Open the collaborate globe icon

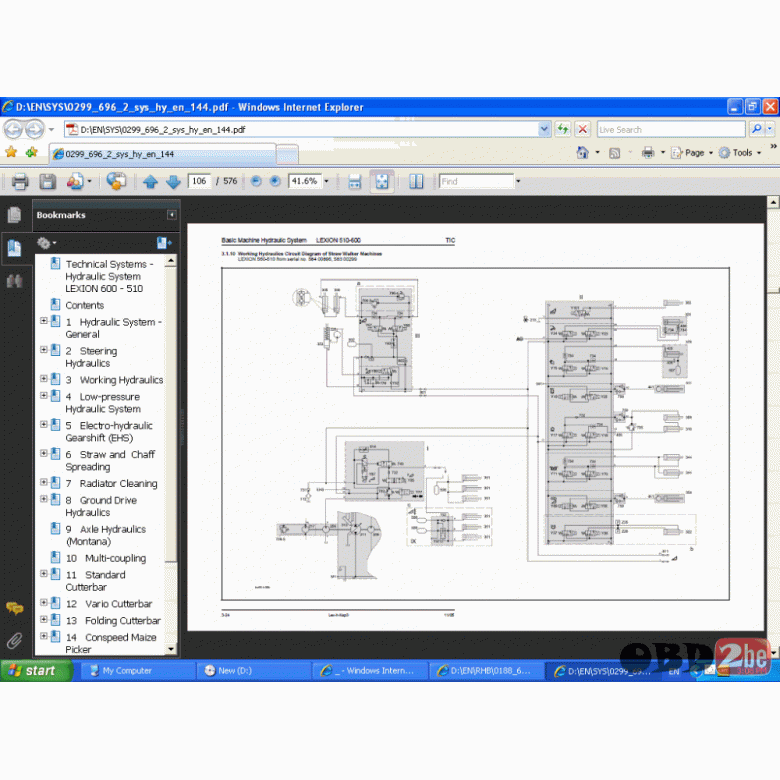pyautogui.click(x=116, y=181)
